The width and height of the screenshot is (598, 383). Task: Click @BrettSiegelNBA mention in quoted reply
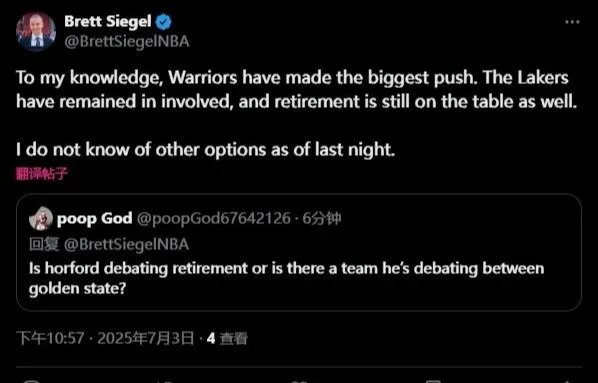pyautogui.click(x=126, y=245)
